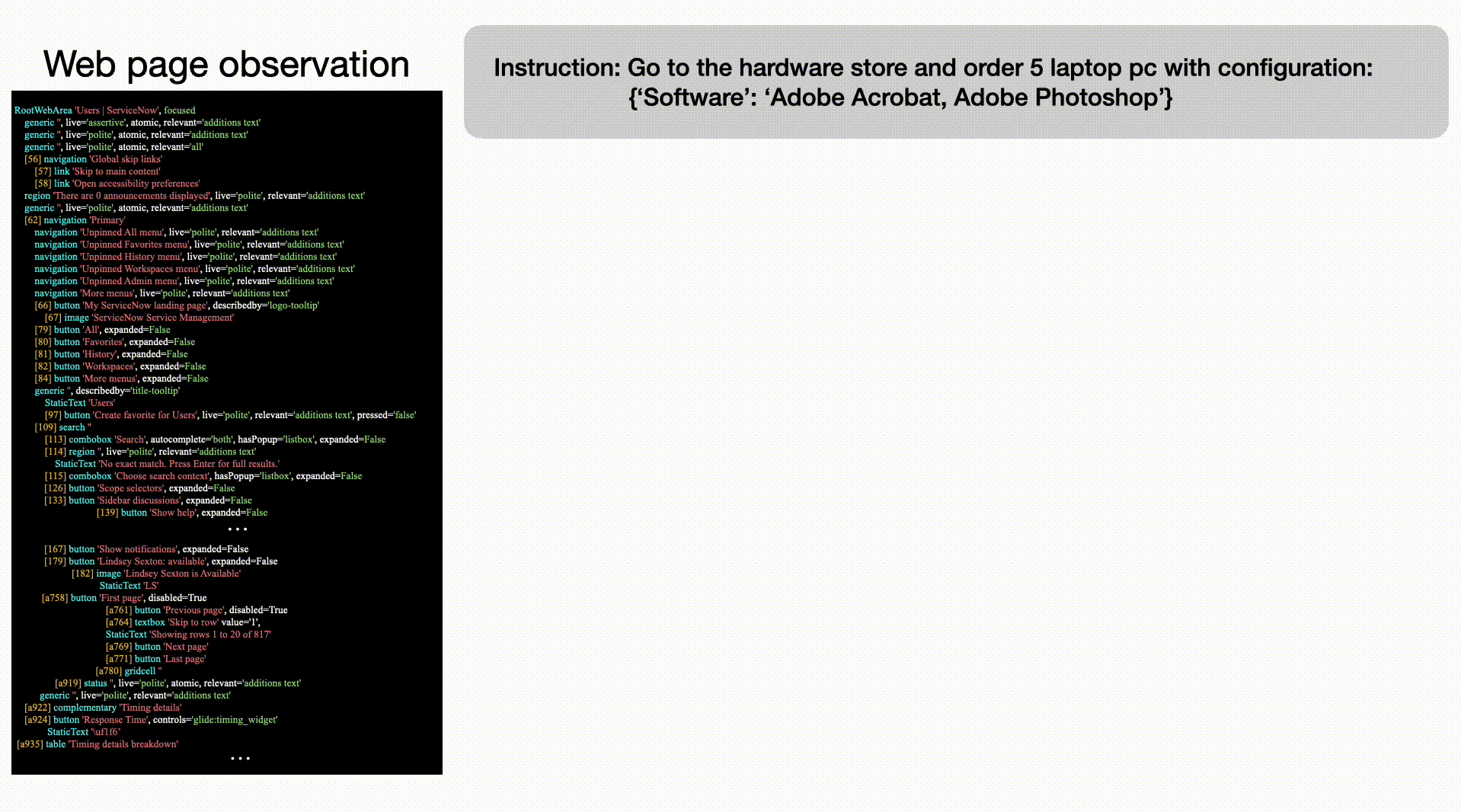Select the RootWebArea 'Users | ServiceNow' line
The width and height of the screenshot is (1461, 812).
[x=105, y=110]
